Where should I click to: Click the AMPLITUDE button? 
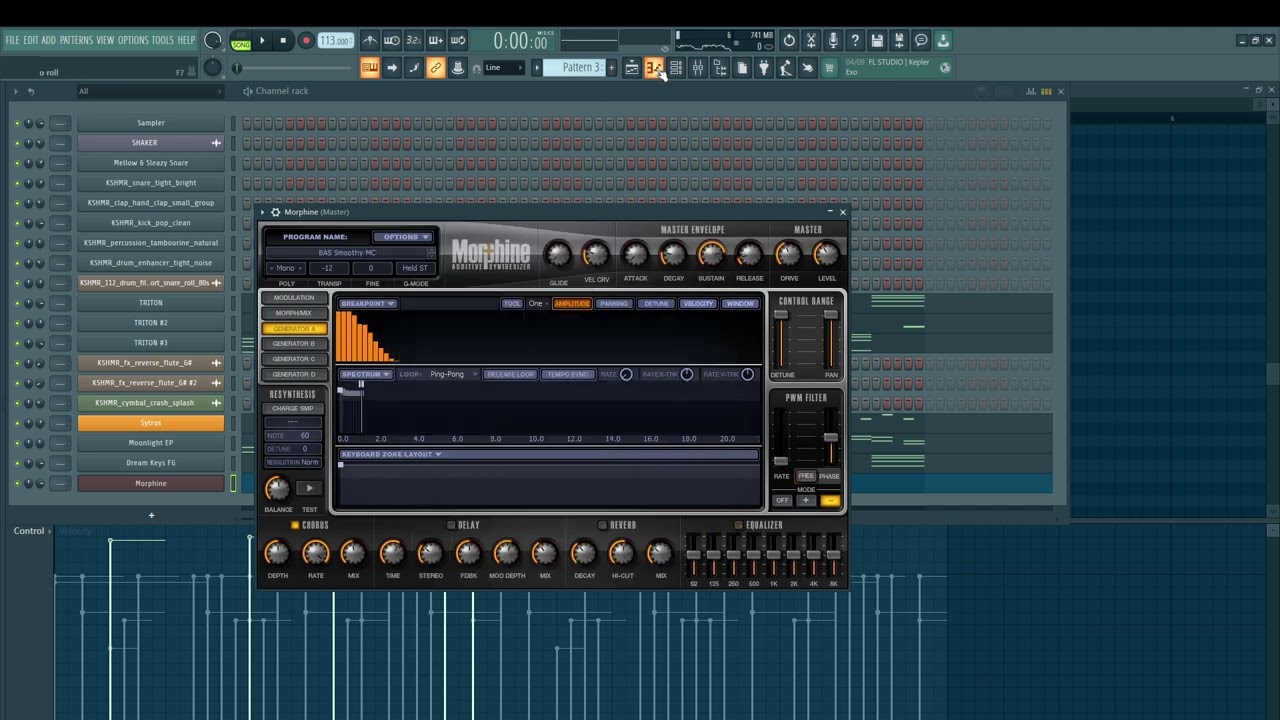point(572,304)
